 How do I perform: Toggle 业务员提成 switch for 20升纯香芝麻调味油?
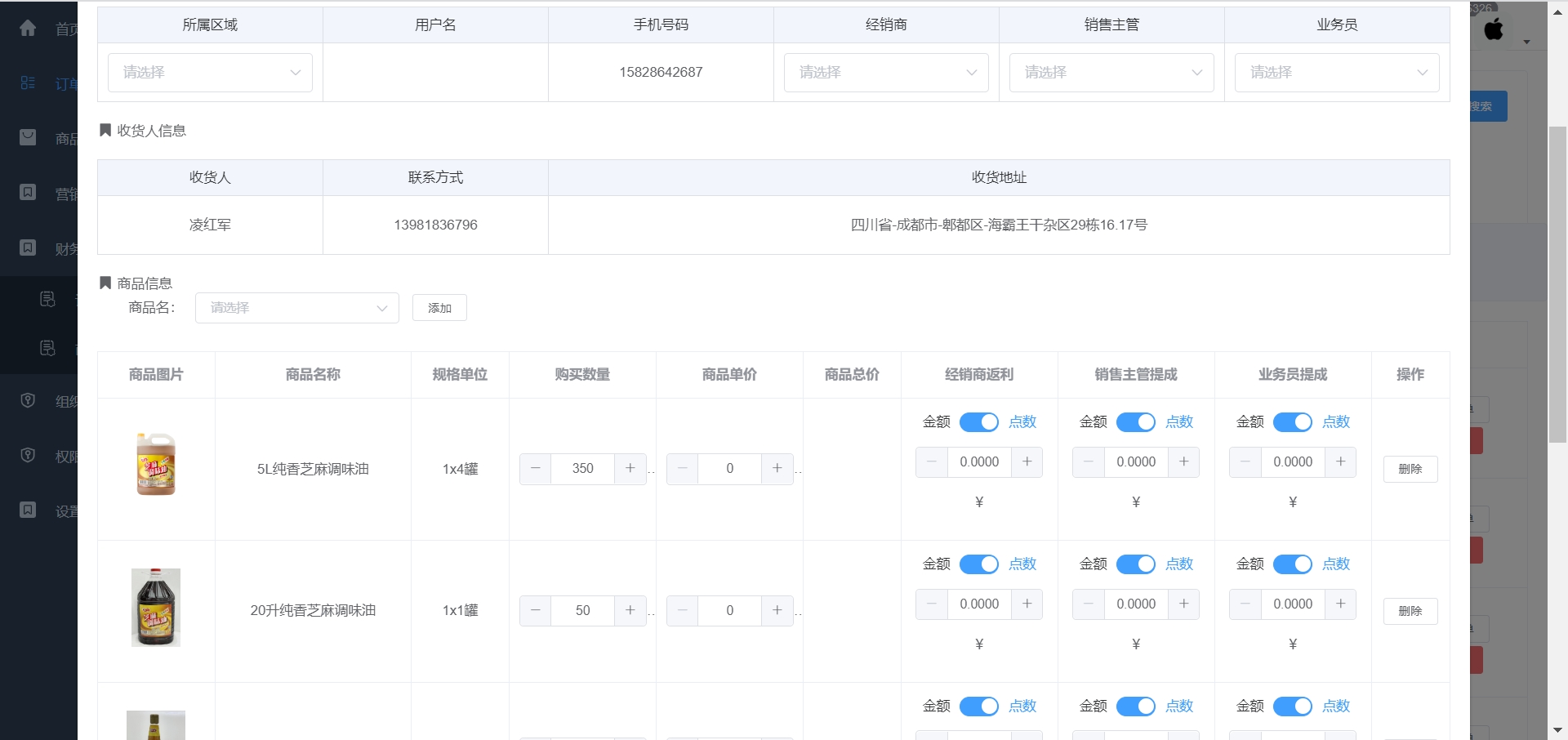tap(1293, 564)
